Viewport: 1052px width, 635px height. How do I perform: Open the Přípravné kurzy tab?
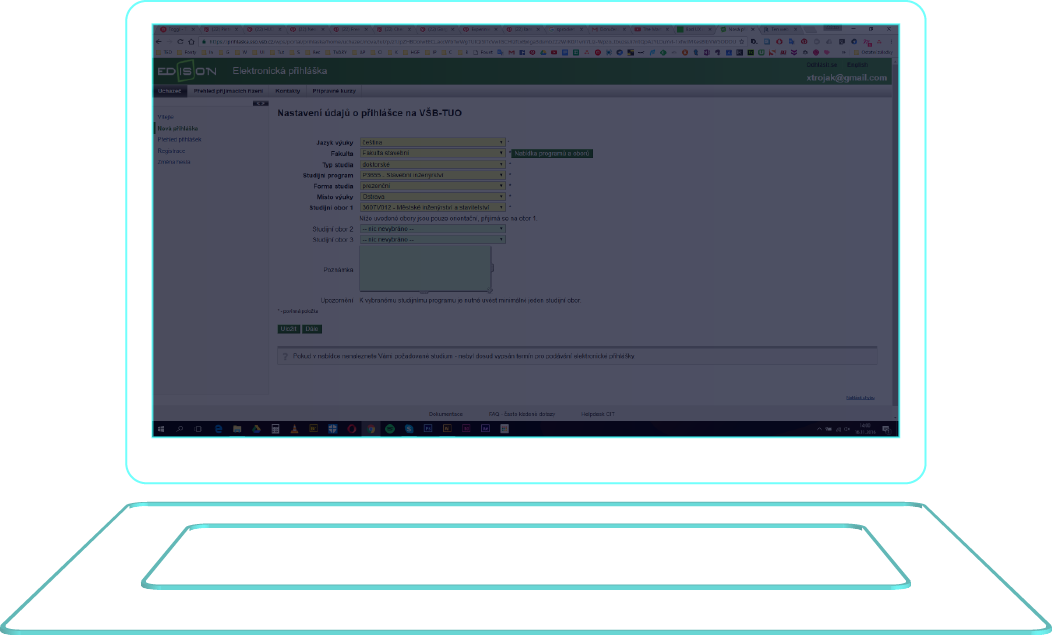334,91
